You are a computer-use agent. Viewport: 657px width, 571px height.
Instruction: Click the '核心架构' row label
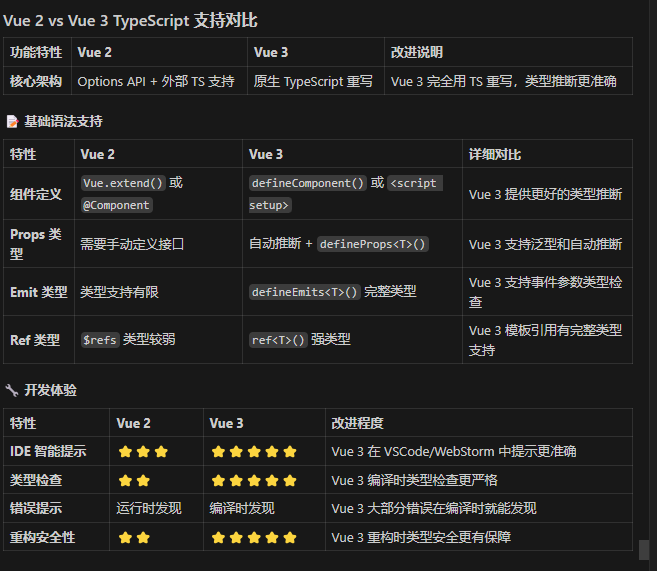(x=36, y=81)
